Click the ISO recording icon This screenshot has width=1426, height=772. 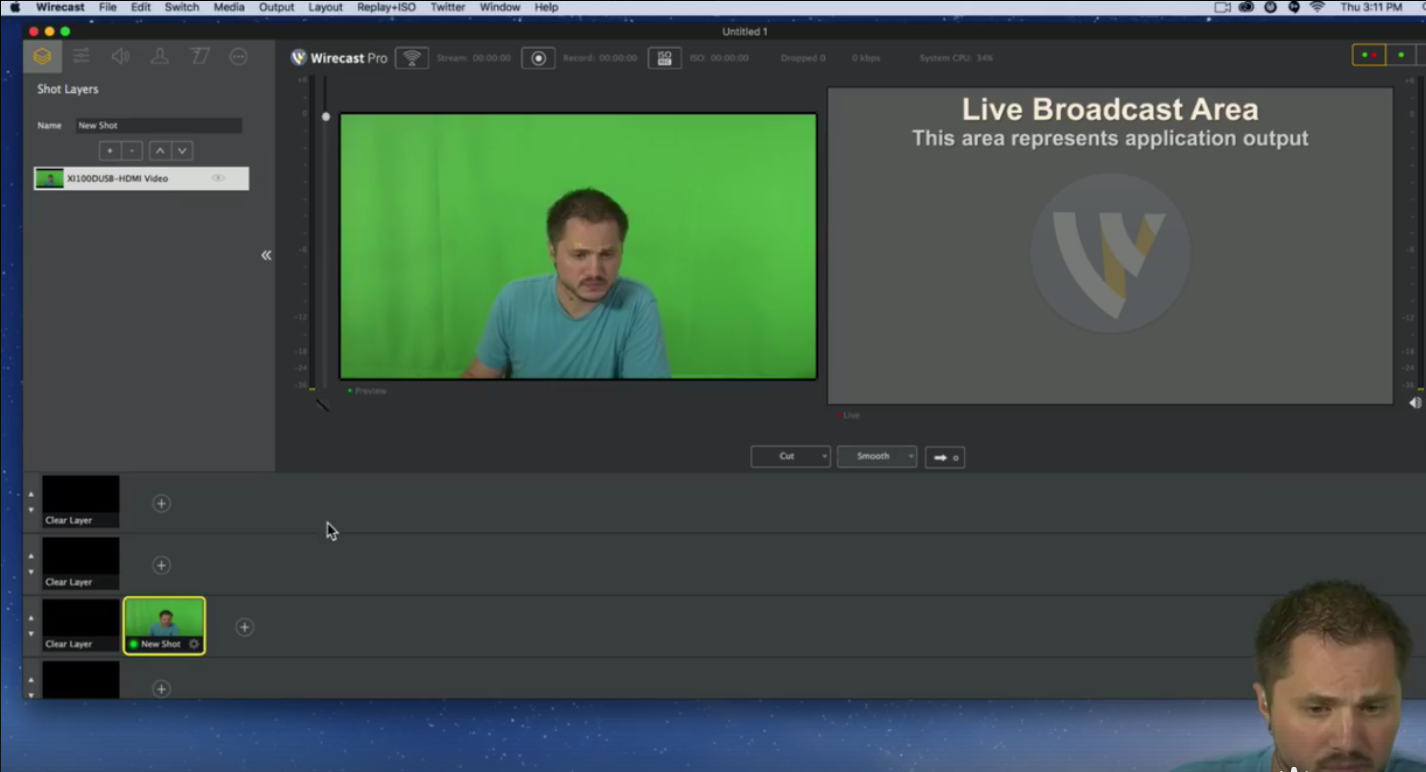(x=664, y=58)
